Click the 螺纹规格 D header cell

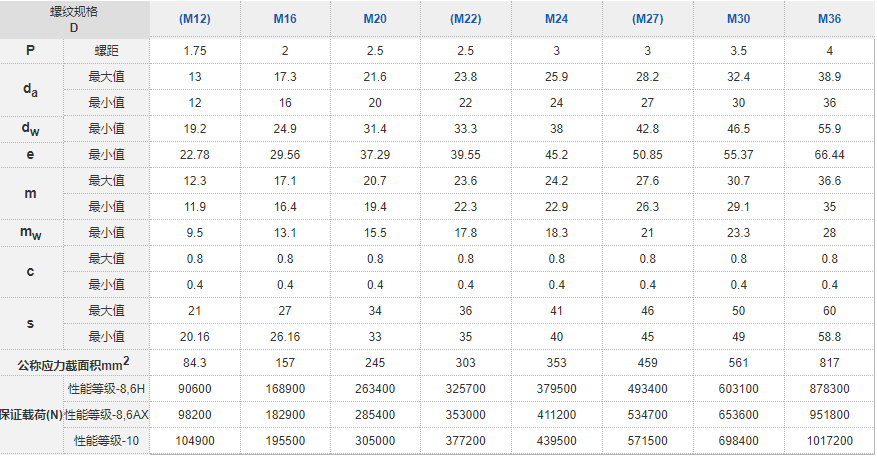pos(75,19)
